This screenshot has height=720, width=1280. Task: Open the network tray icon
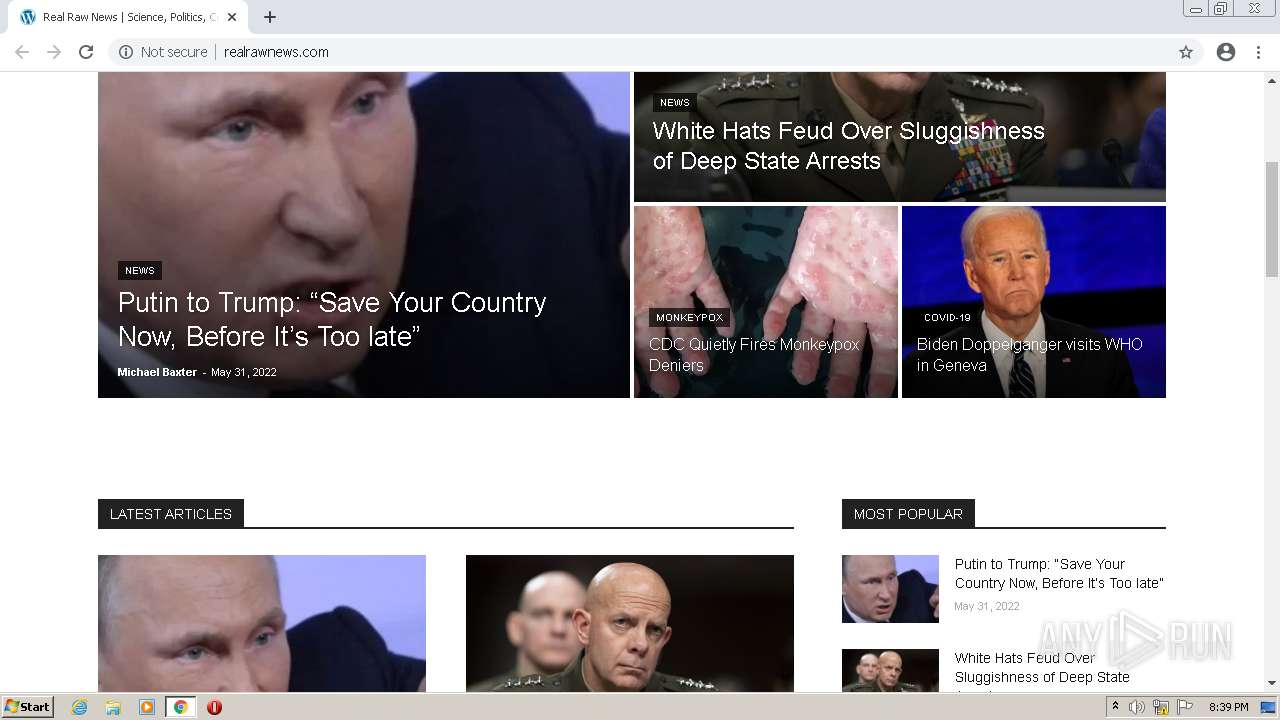point(1161,707)
